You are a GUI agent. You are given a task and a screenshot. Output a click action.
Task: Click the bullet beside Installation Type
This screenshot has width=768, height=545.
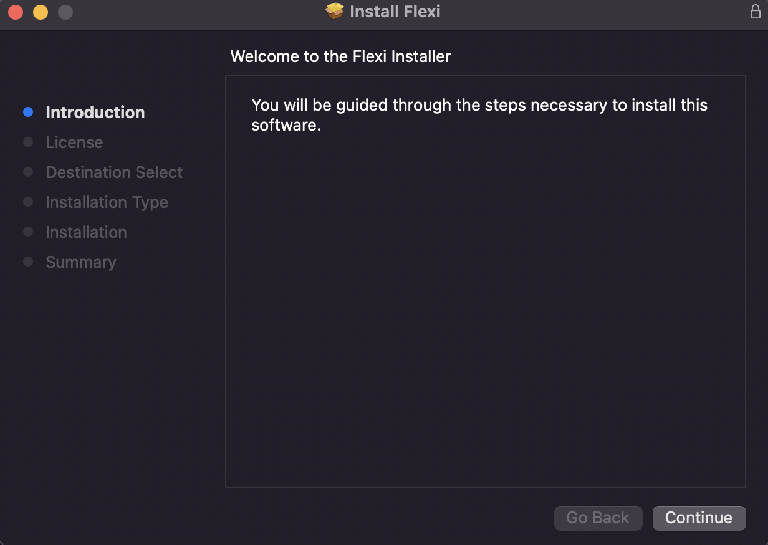[28, 202]
